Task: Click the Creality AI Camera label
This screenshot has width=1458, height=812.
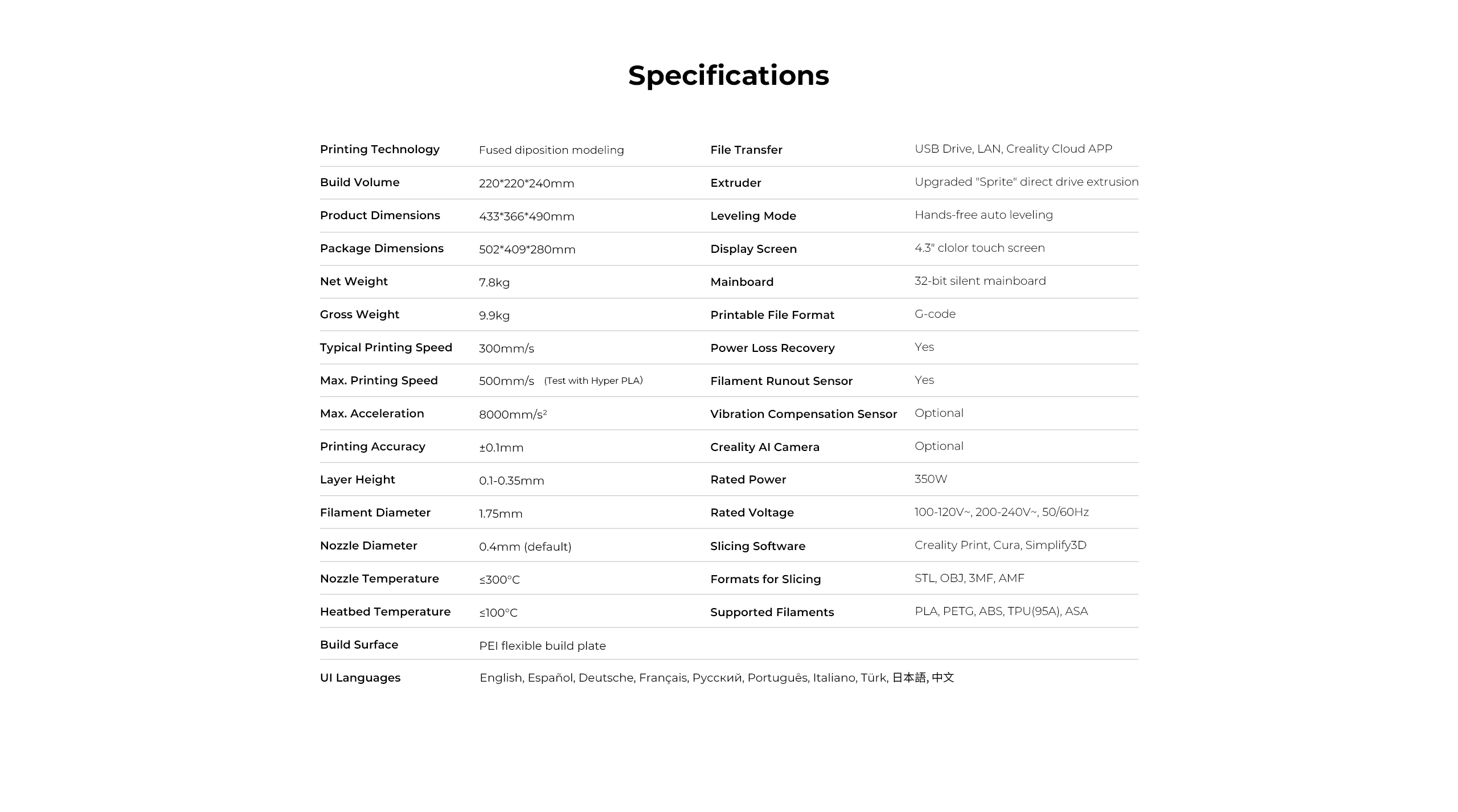Action: [x=764, y=447]
